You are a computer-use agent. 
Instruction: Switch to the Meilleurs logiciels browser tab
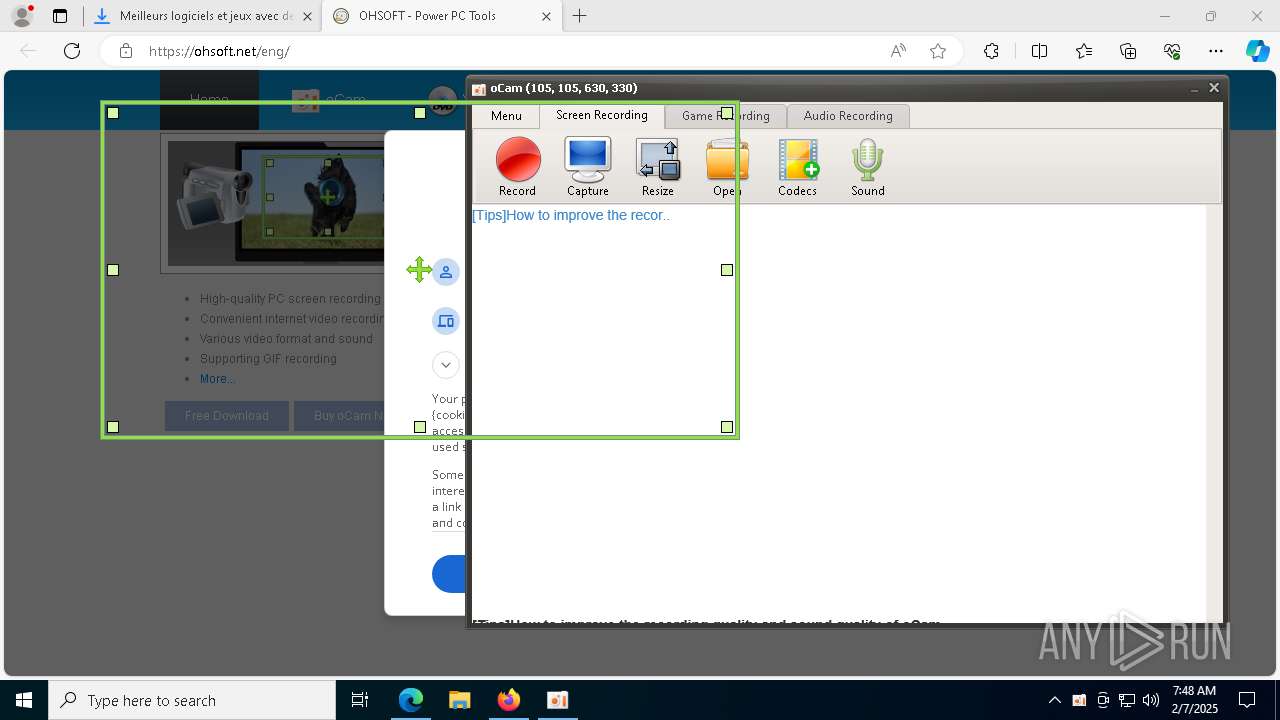[x=194, y=16]
